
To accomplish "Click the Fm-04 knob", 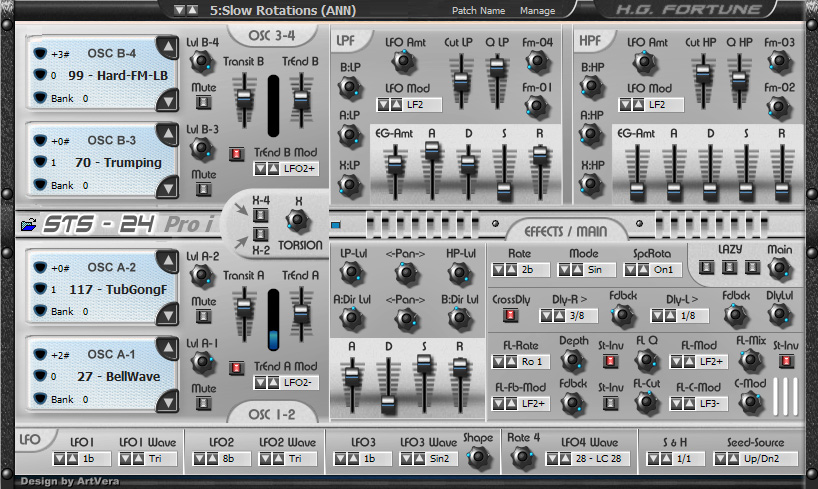I will [537, 62].
